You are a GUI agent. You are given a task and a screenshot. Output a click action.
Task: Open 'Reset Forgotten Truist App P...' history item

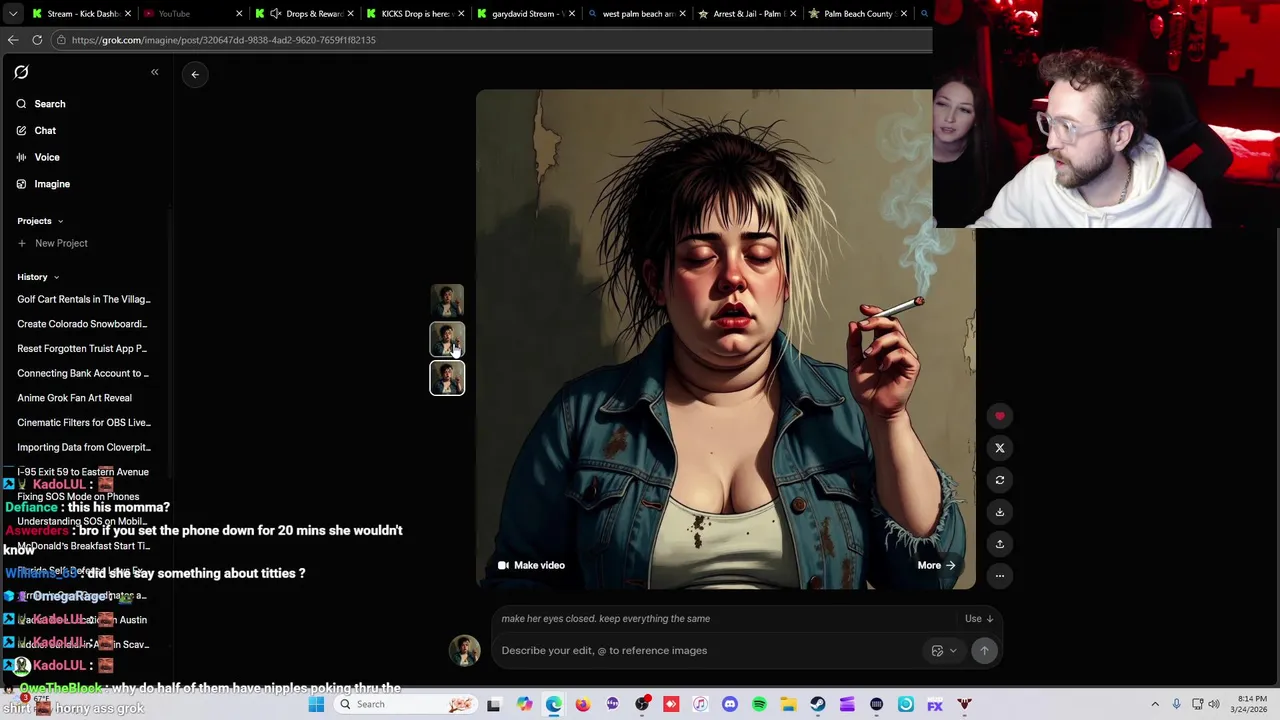coord(84,349)
